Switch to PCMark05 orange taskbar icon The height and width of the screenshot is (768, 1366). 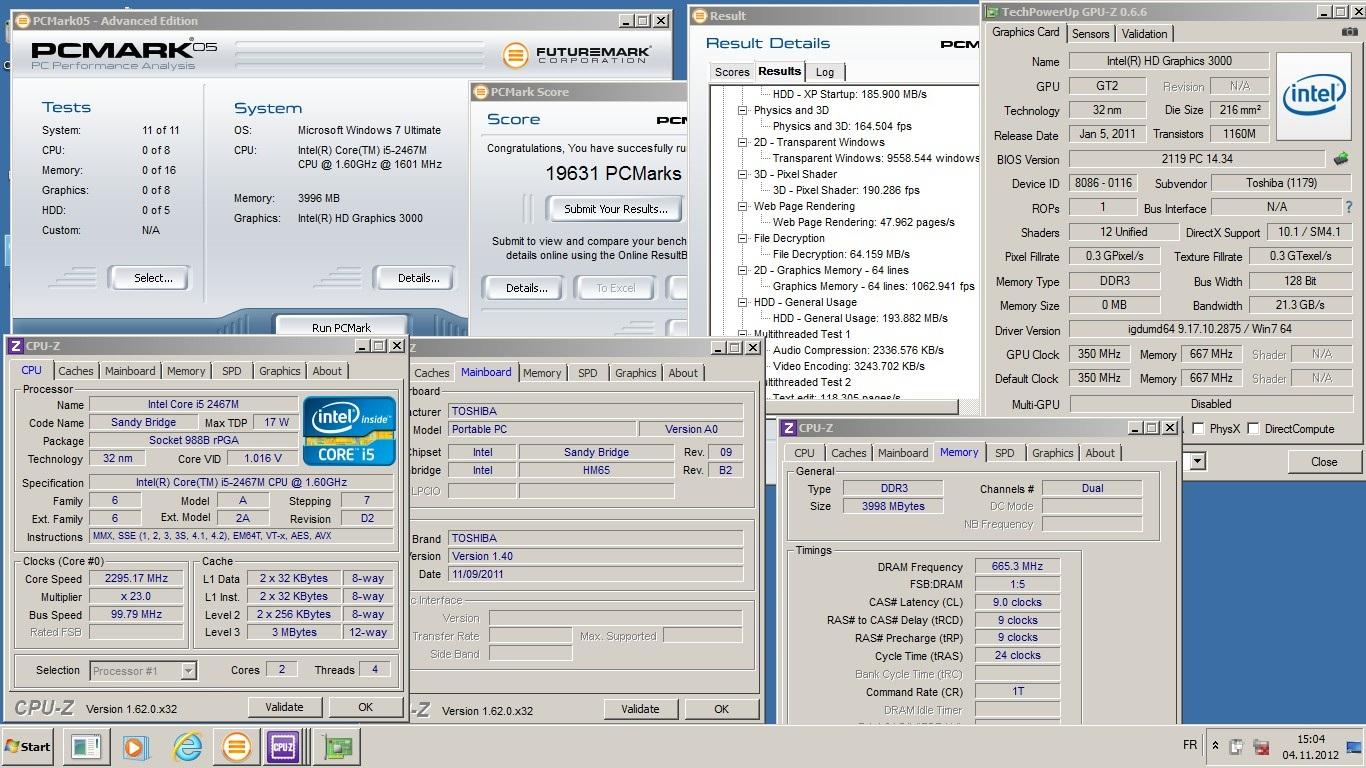[x=237, y=746]
